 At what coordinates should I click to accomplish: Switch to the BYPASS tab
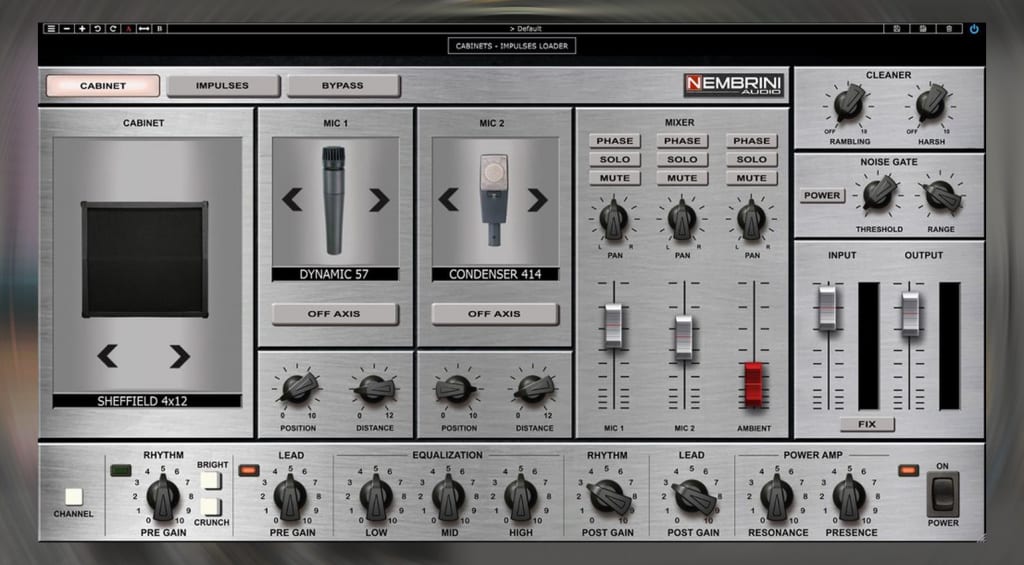[x=343, y=86]
